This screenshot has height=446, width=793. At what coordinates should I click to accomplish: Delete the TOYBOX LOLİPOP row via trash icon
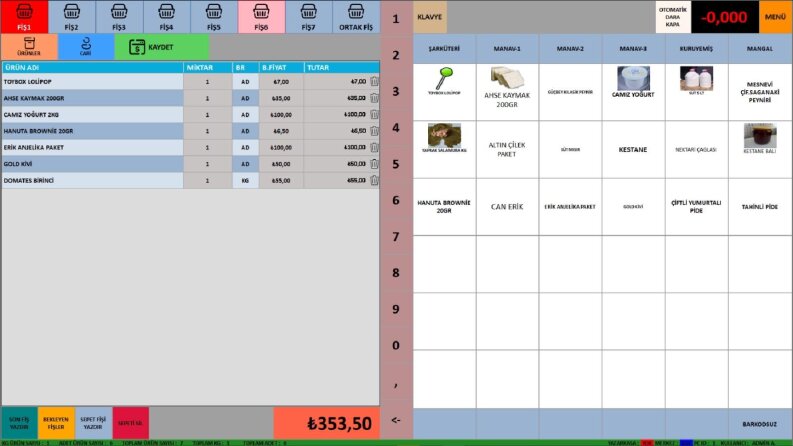(x=374, y=81)
